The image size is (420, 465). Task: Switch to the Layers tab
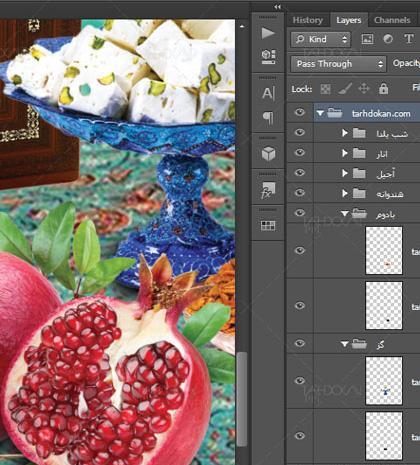(x=349, y=20)
